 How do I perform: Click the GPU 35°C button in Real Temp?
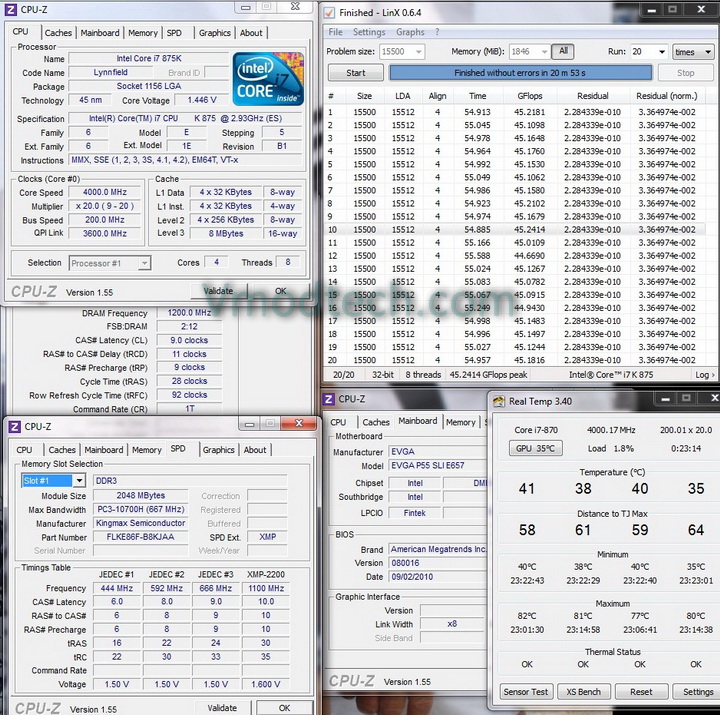pos(535,448)
